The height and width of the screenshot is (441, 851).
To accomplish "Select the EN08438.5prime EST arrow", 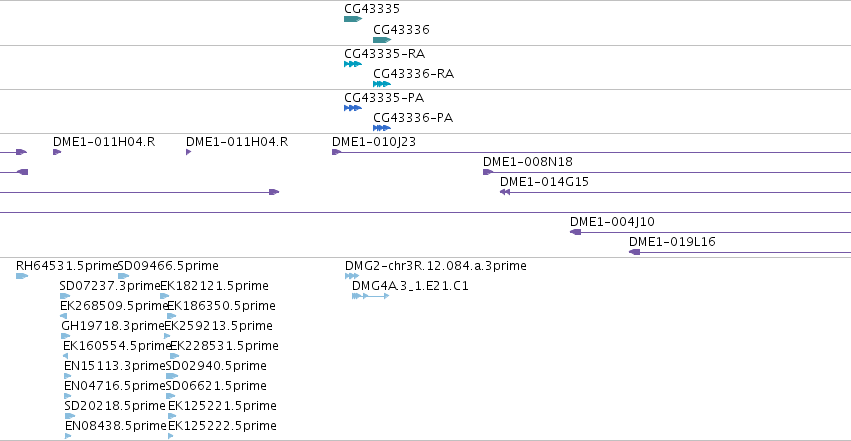I will 68,436.
